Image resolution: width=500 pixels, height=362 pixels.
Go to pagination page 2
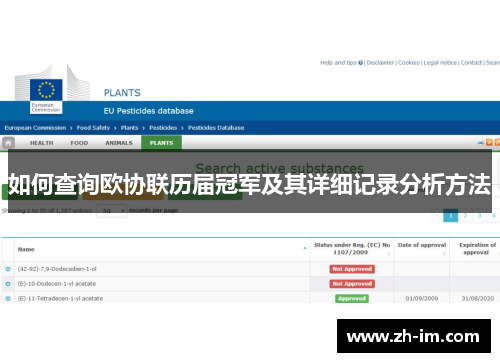465,216
